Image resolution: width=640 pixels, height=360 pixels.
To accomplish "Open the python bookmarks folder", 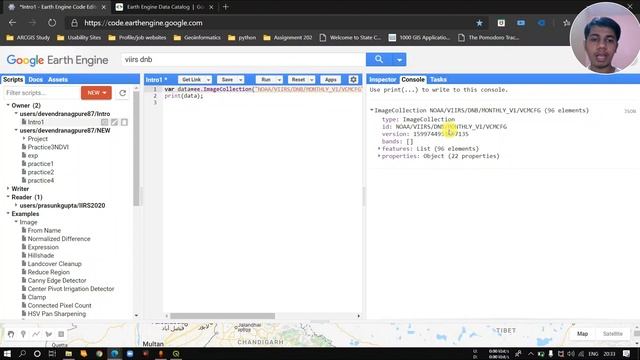I will [242, 38].
